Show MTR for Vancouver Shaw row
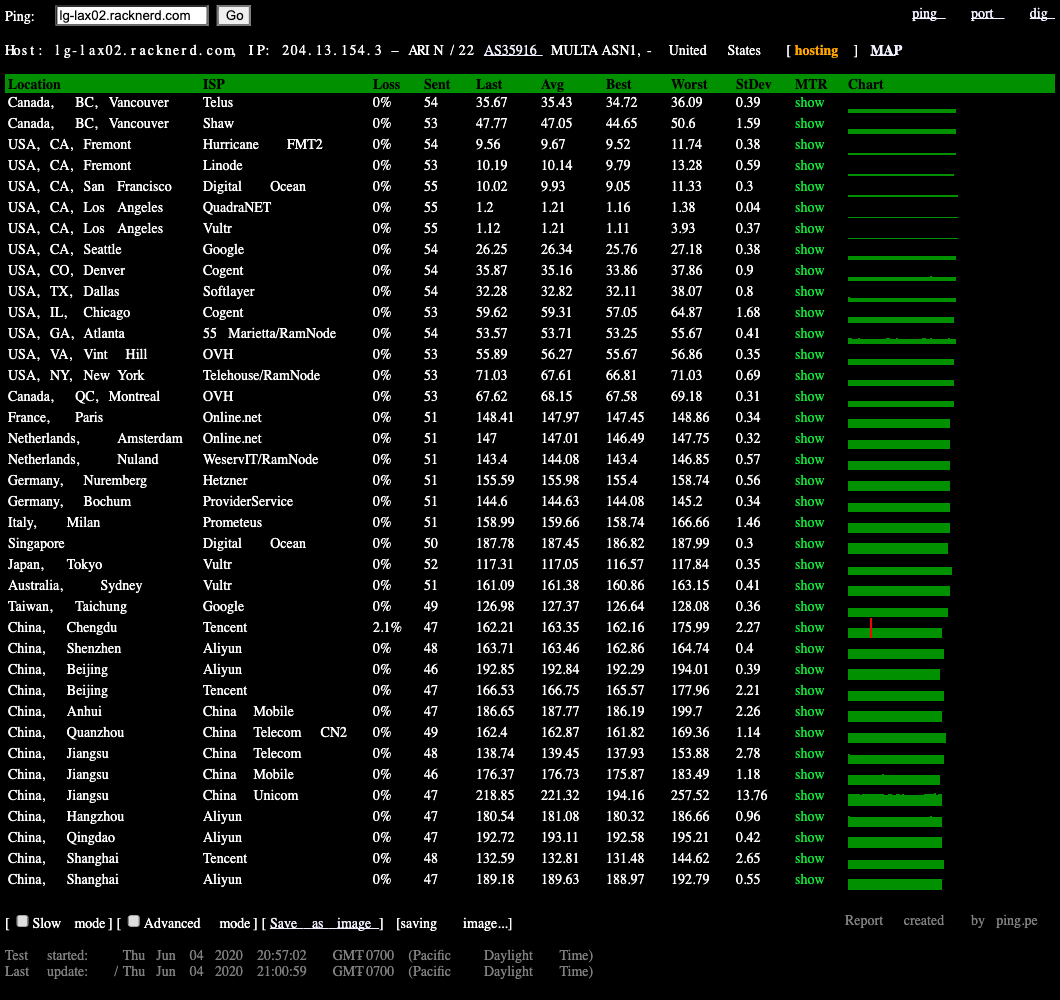This screenshot has height=1000, width=1060. coord(809,123)
